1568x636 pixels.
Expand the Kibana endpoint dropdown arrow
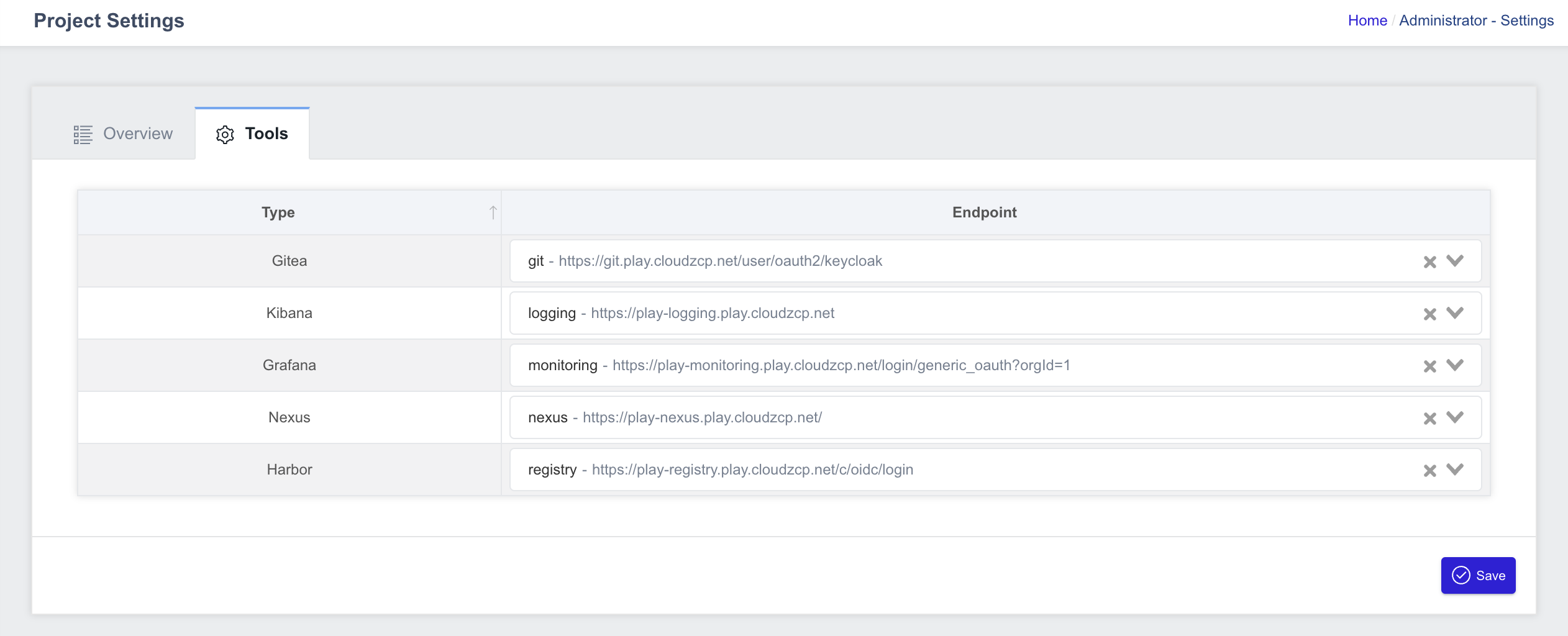pyautogui.click(x=1455, y=313)
